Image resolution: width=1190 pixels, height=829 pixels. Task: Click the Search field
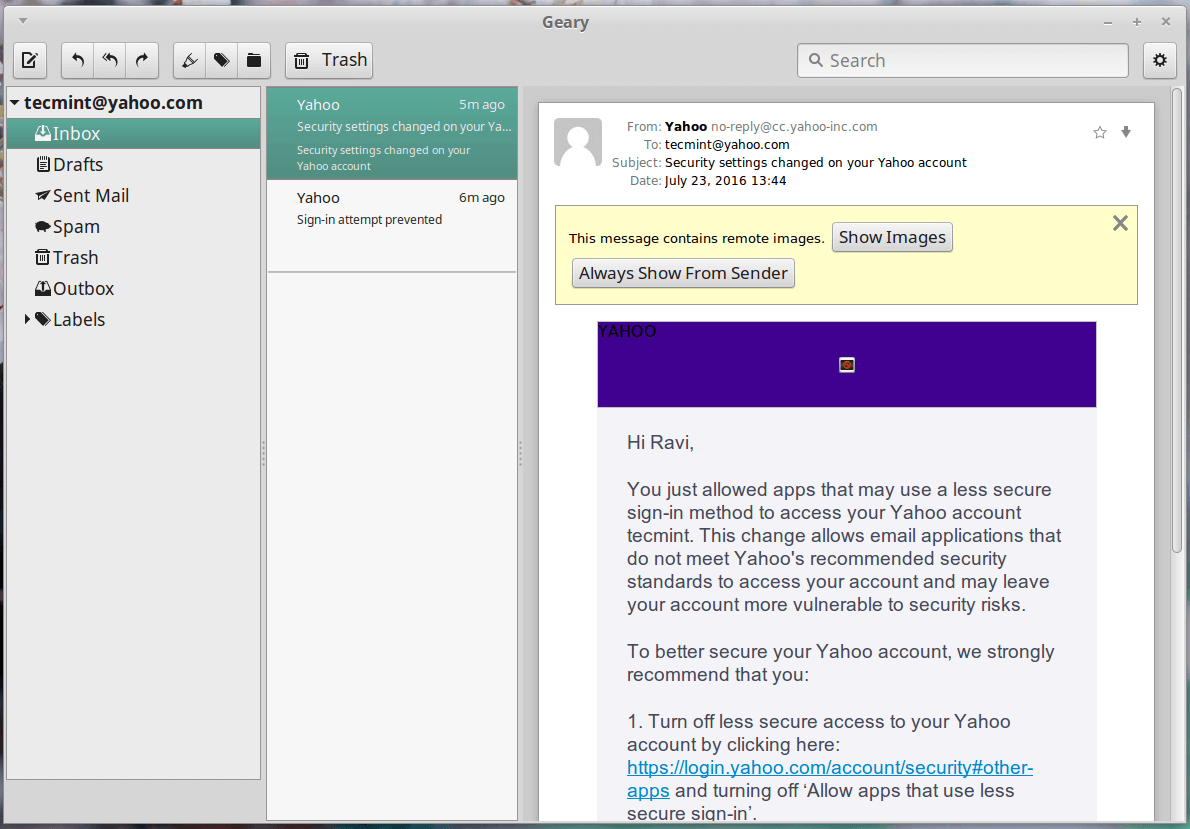tap(962, 60)
